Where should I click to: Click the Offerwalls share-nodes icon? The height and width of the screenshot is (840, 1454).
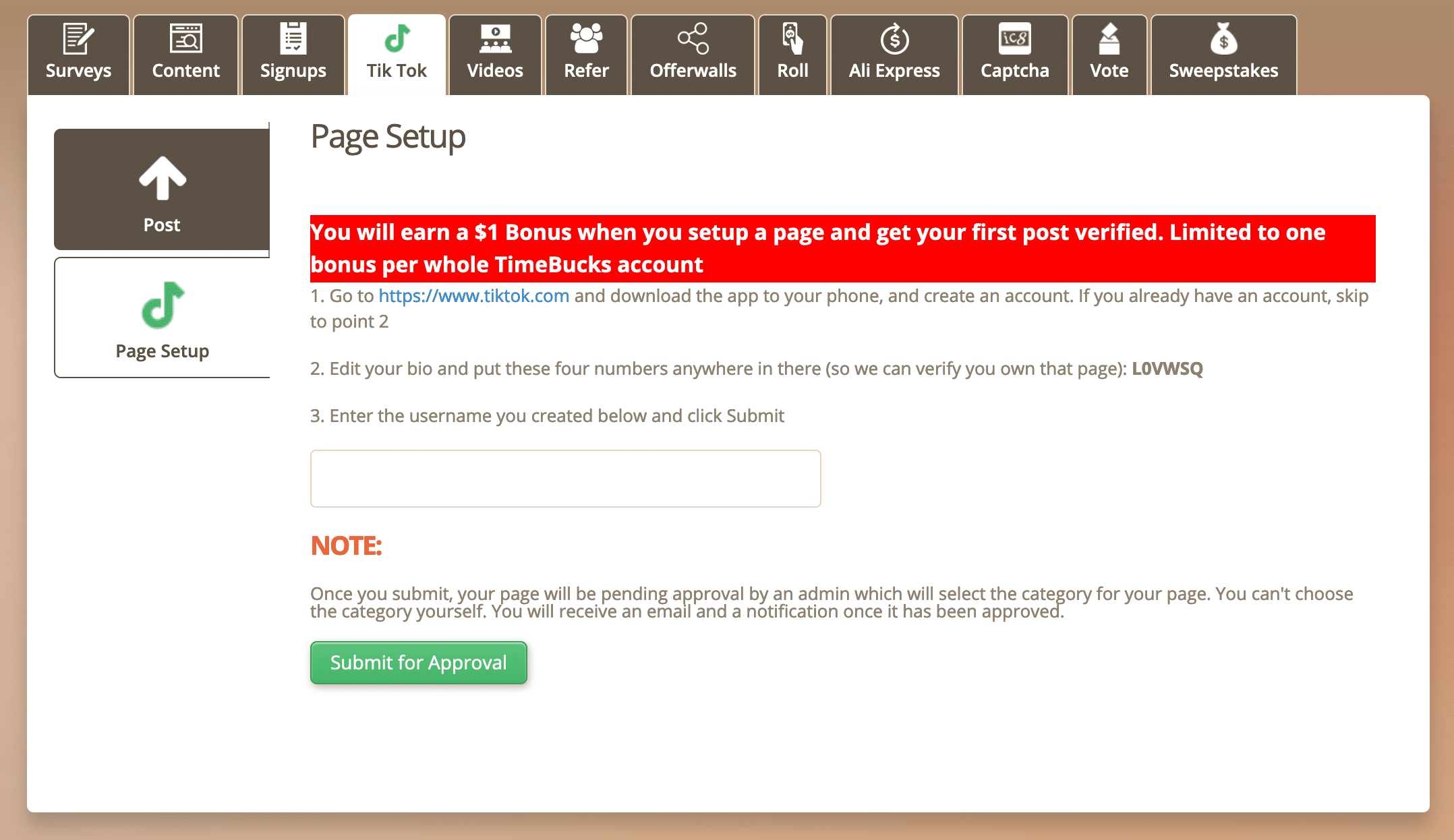(693, 38)
